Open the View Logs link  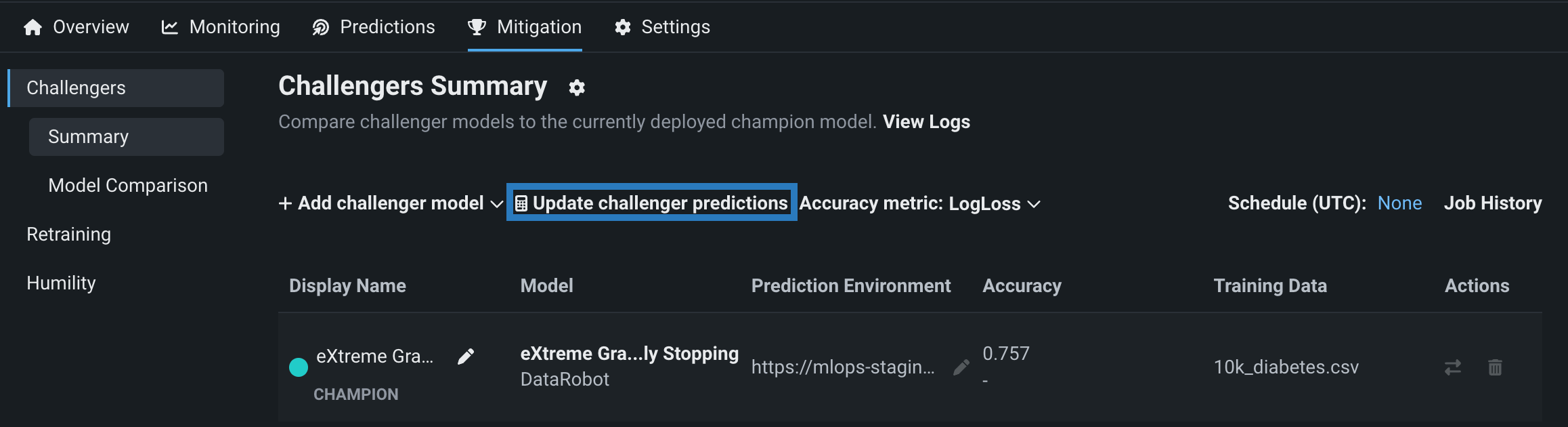[x=926, y=122]
